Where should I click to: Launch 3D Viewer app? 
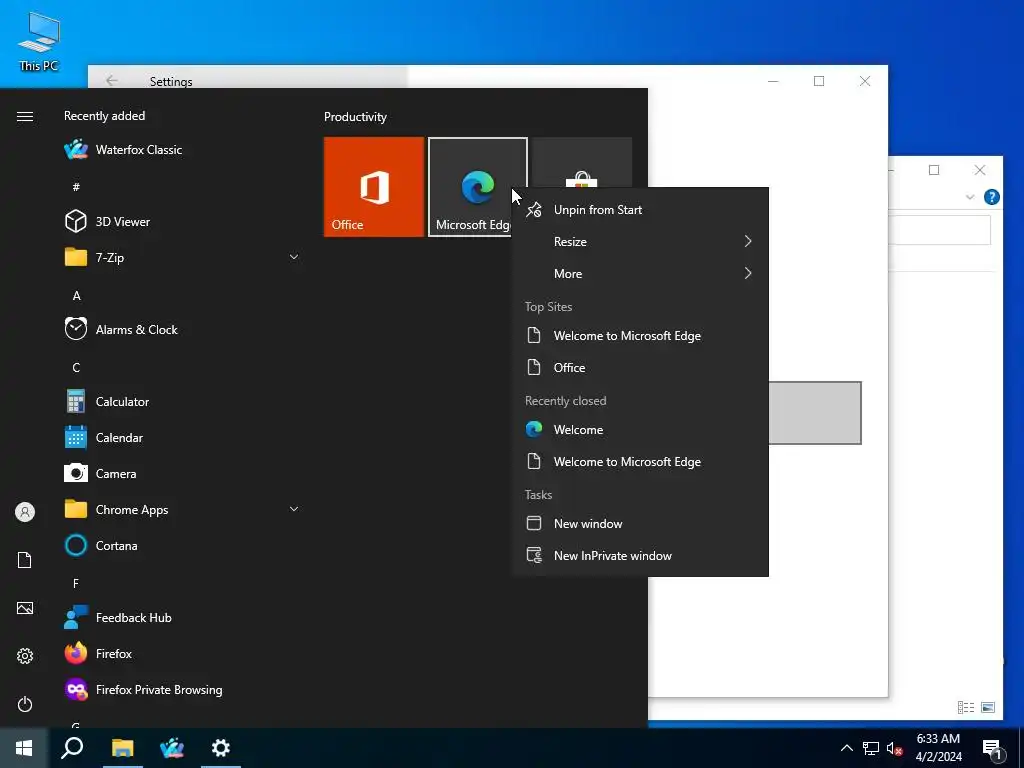182,221
